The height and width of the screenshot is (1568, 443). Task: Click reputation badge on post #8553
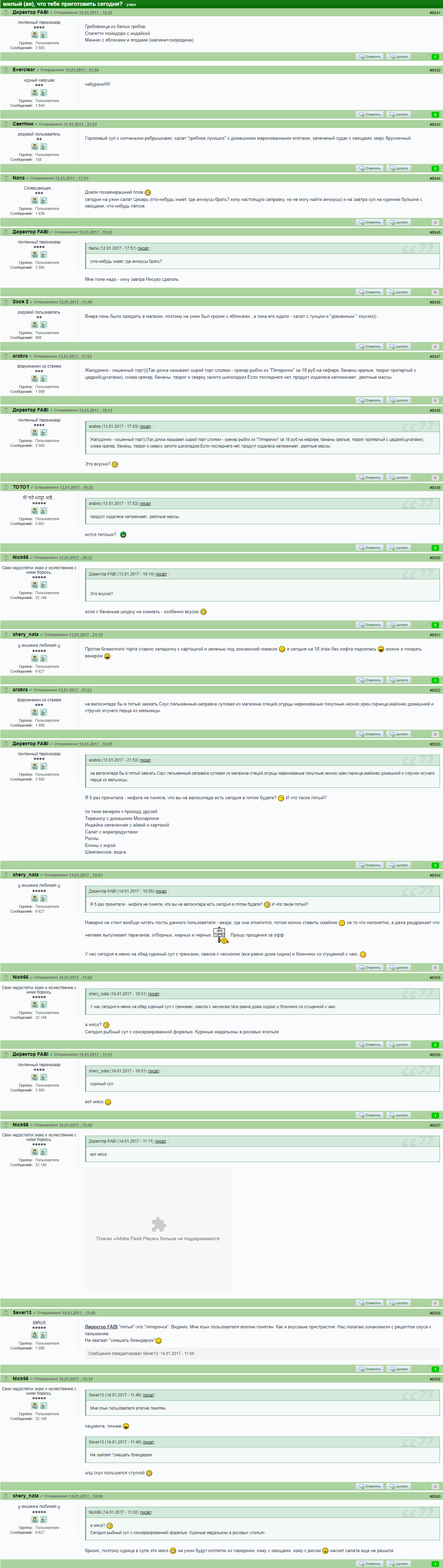tap(435, 865)
